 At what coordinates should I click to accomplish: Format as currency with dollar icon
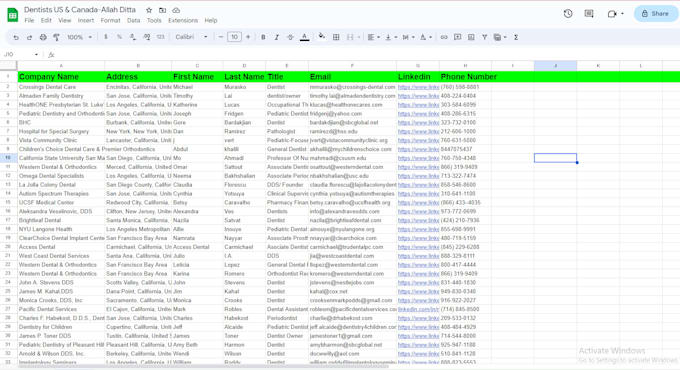pos(106,37)
